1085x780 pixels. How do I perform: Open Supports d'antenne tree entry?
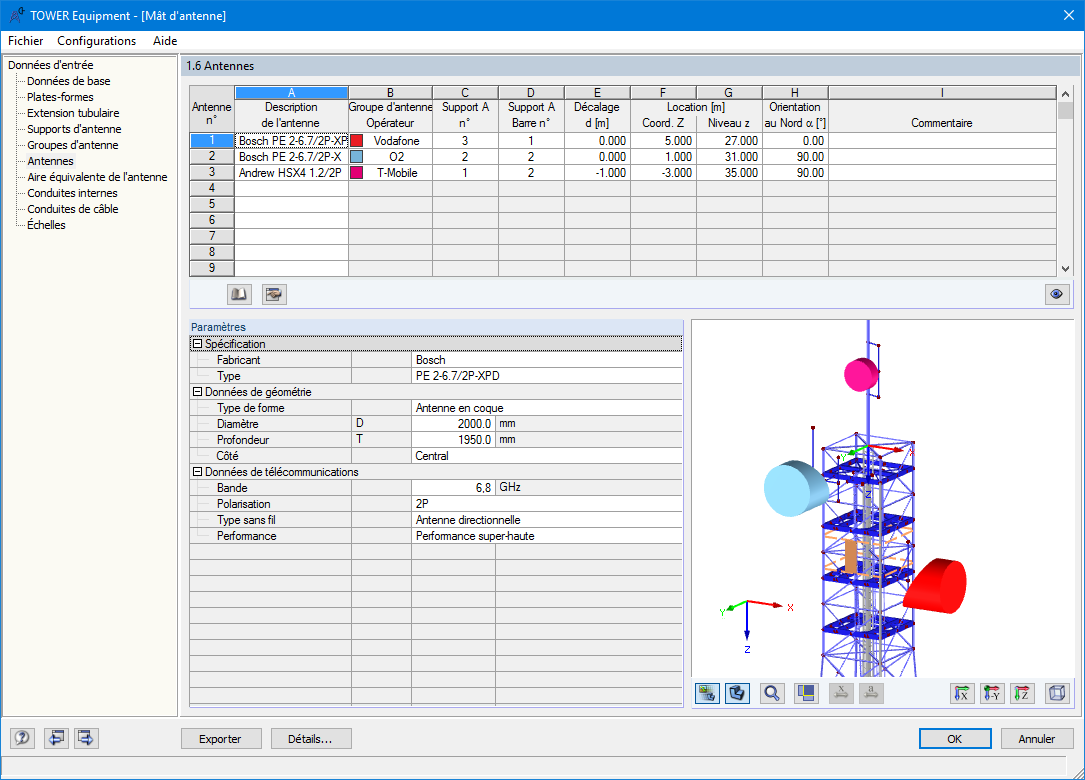[74, 129]
